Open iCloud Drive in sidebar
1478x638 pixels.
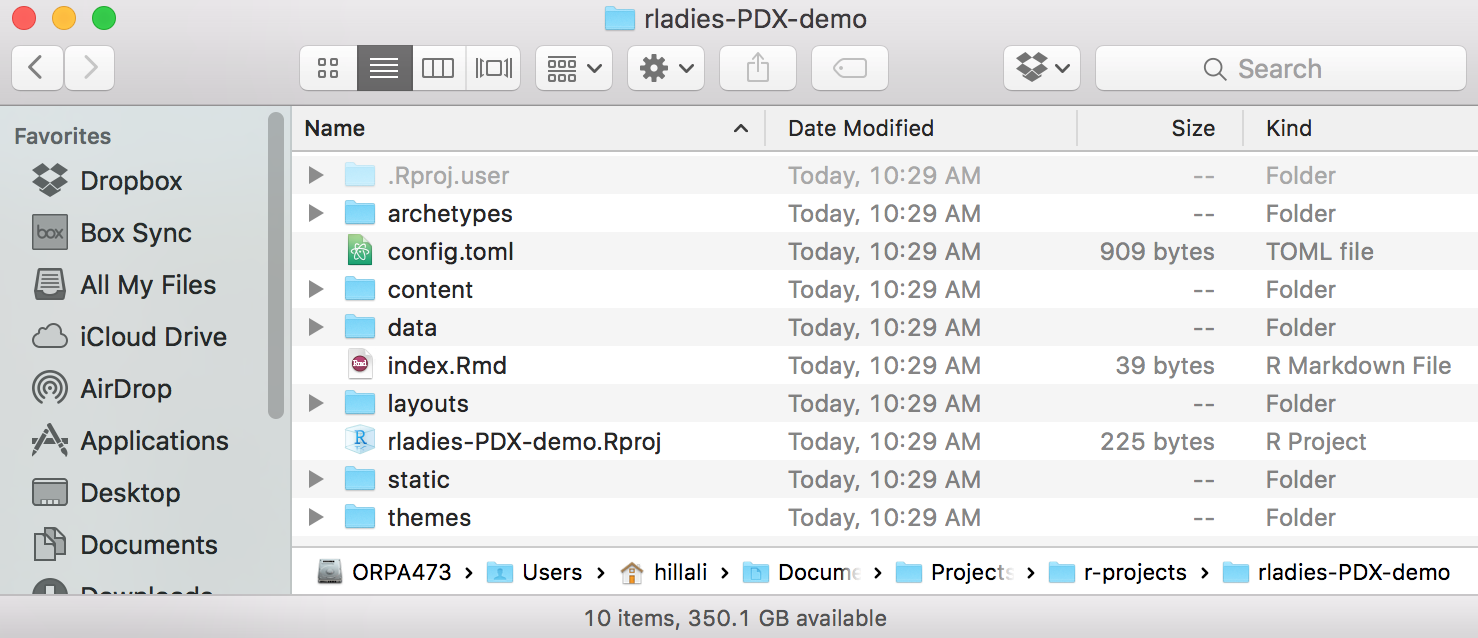click(x=153, y=337)
